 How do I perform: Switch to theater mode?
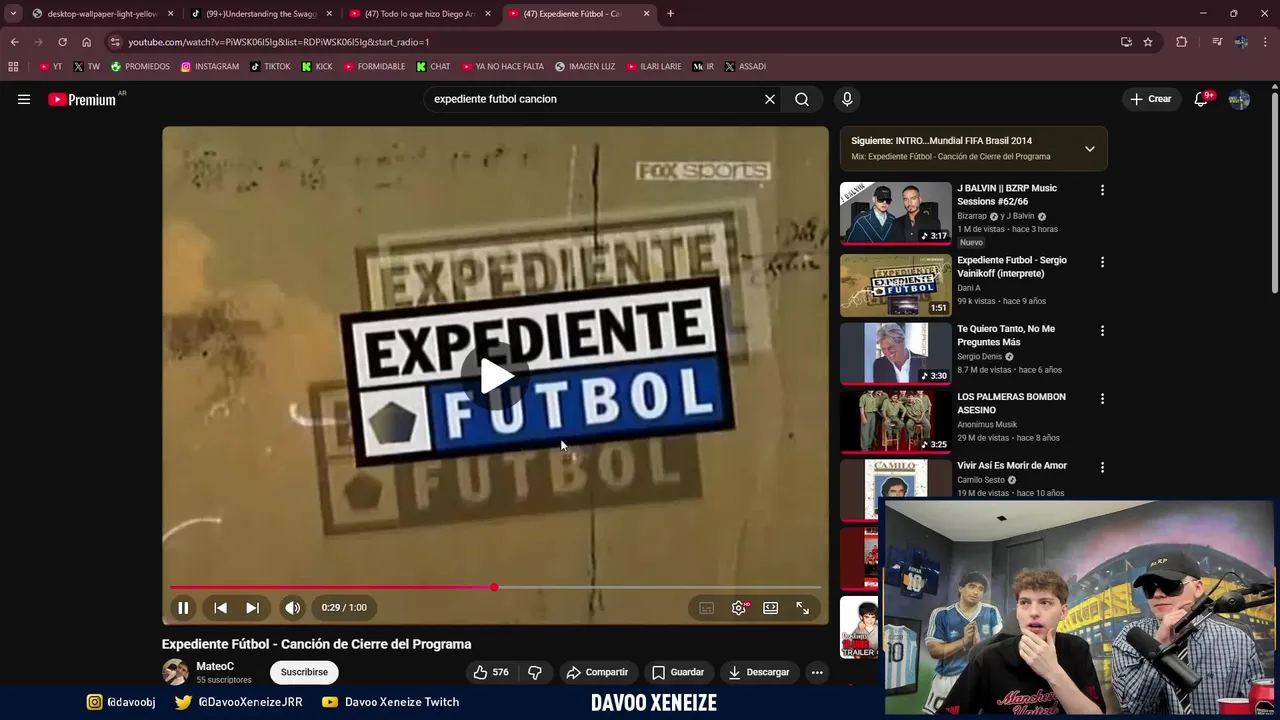[771, 607]
